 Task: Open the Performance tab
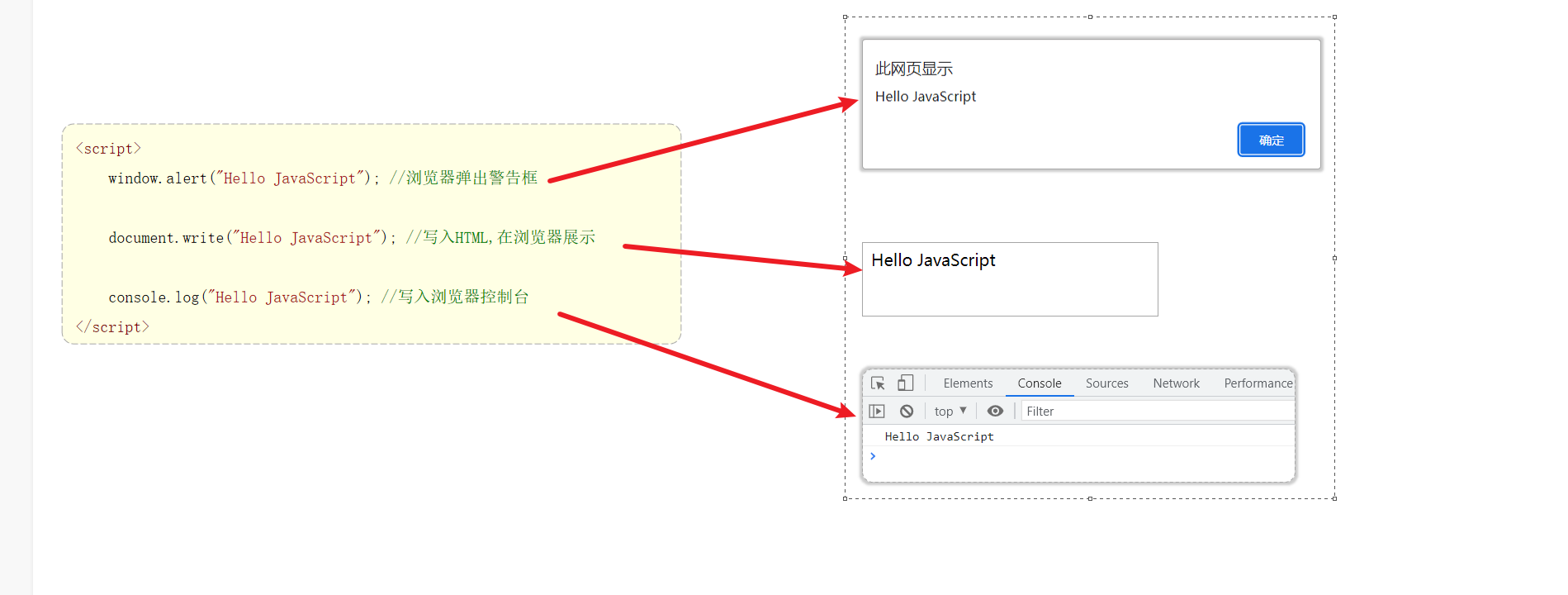1258,383
